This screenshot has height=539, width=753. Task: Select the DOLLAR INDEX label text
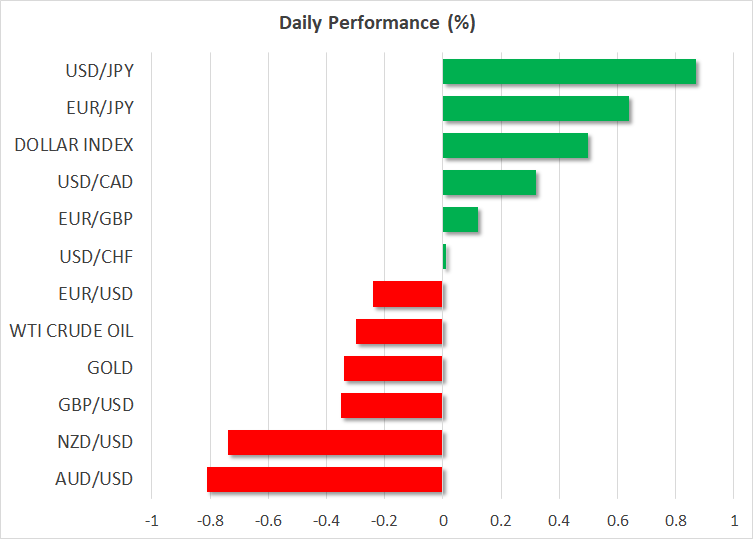74,146
